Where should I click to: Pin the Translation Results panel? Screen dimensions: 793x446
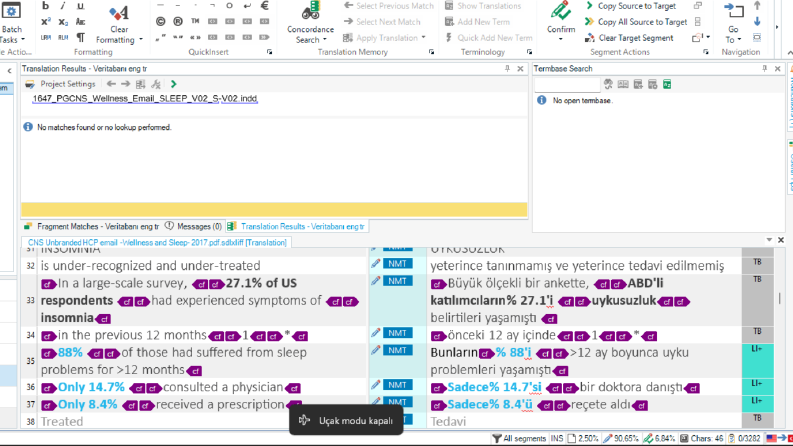[x=507, y=68]
